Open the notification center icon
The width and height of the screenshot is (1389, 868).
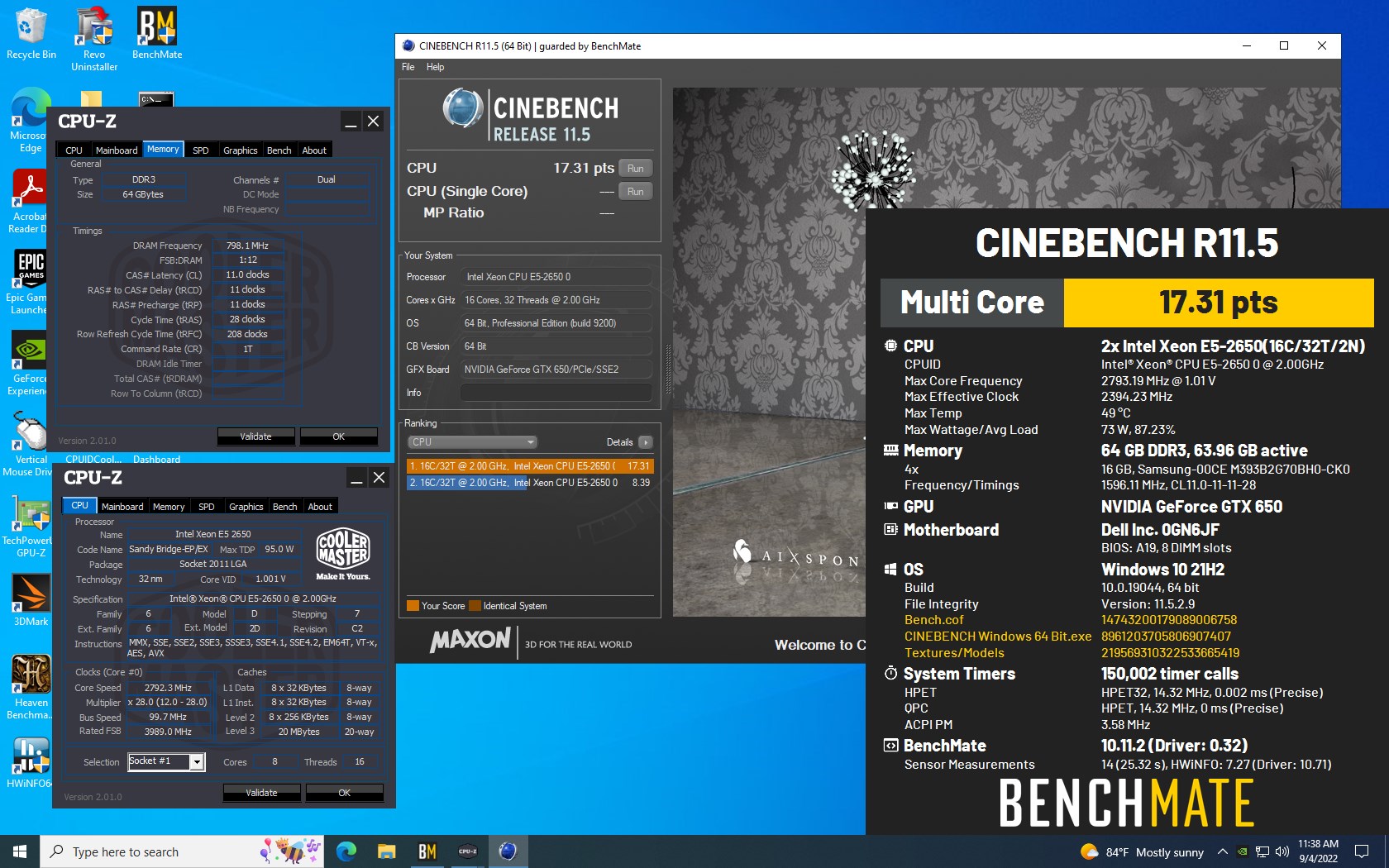point(1362,851)
